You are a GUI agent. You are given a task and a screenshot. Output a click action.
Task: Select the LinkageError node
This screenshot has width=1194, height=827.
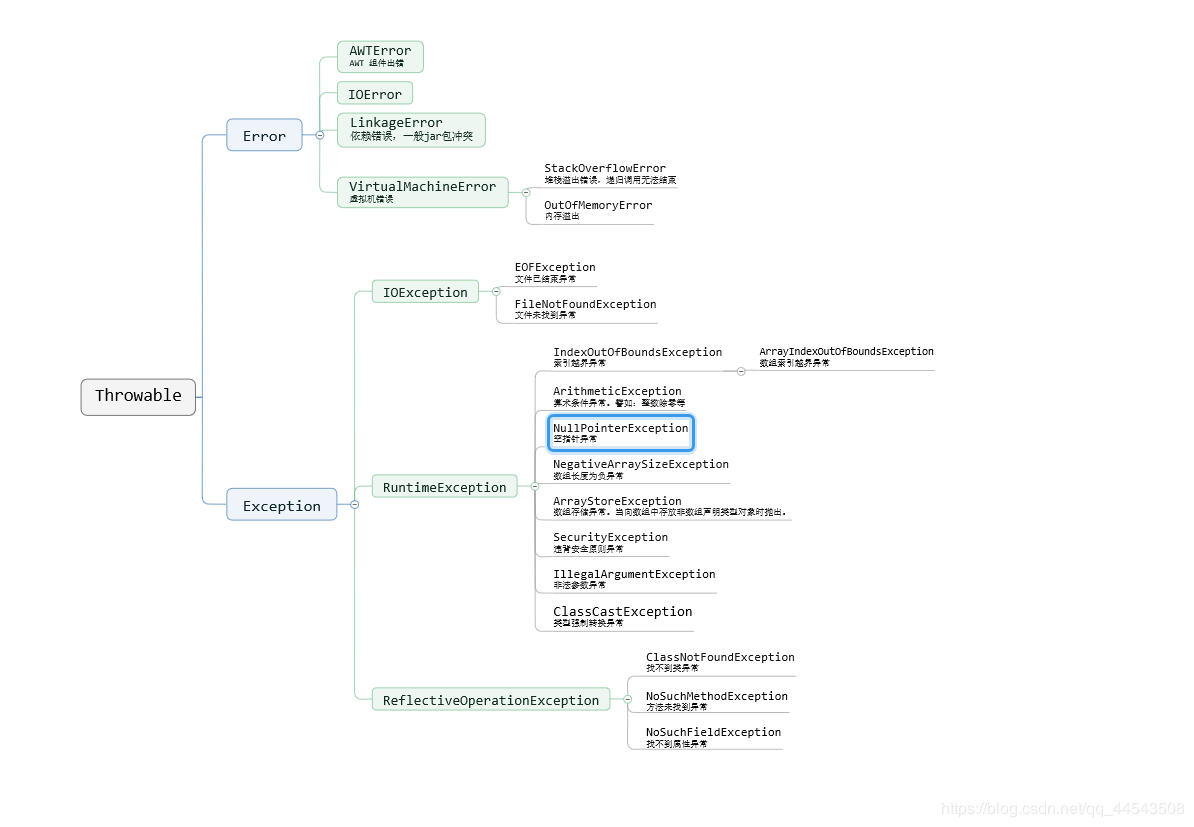tap(411, 129)
